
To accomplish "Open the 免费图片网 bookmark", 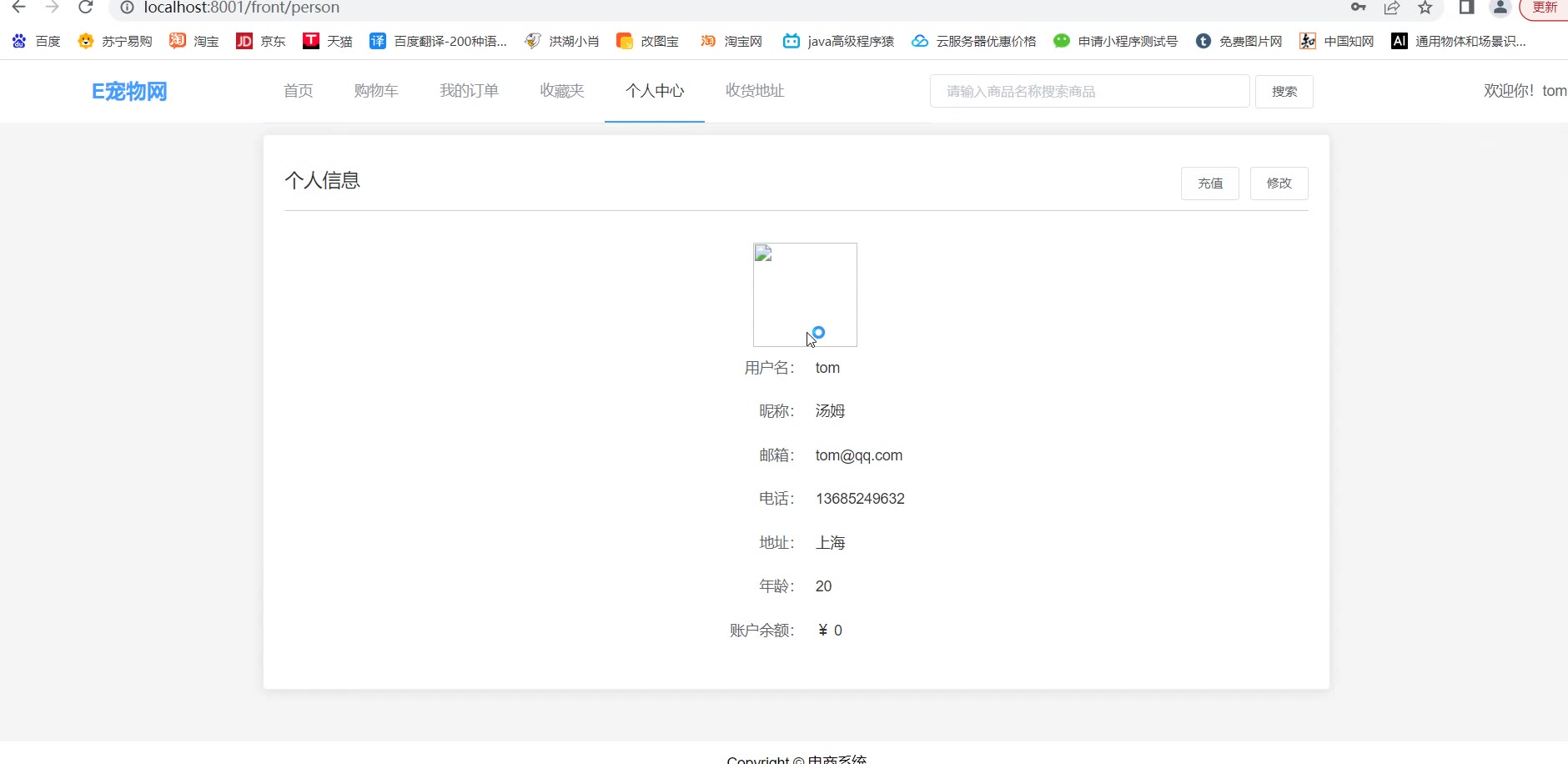I will 1239,41.
